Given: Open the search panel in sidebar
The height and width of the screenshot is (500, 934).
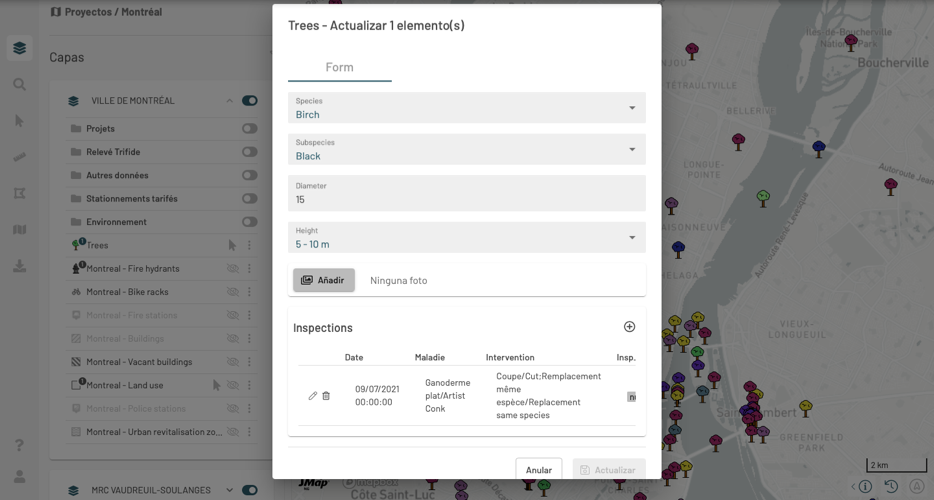Looking at the screenshot, I should click(x=19, y=85).
